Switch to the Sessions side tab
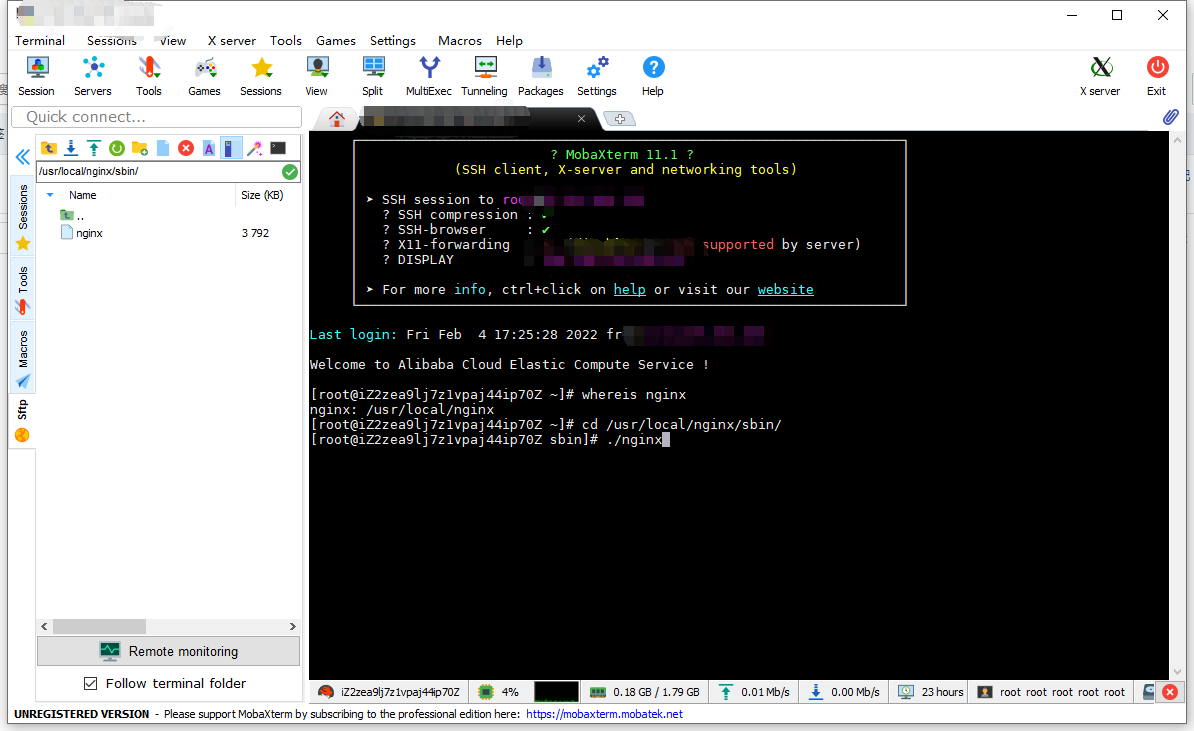The width and height of the screenshot is (1194, 731). (x=23, y=216)
